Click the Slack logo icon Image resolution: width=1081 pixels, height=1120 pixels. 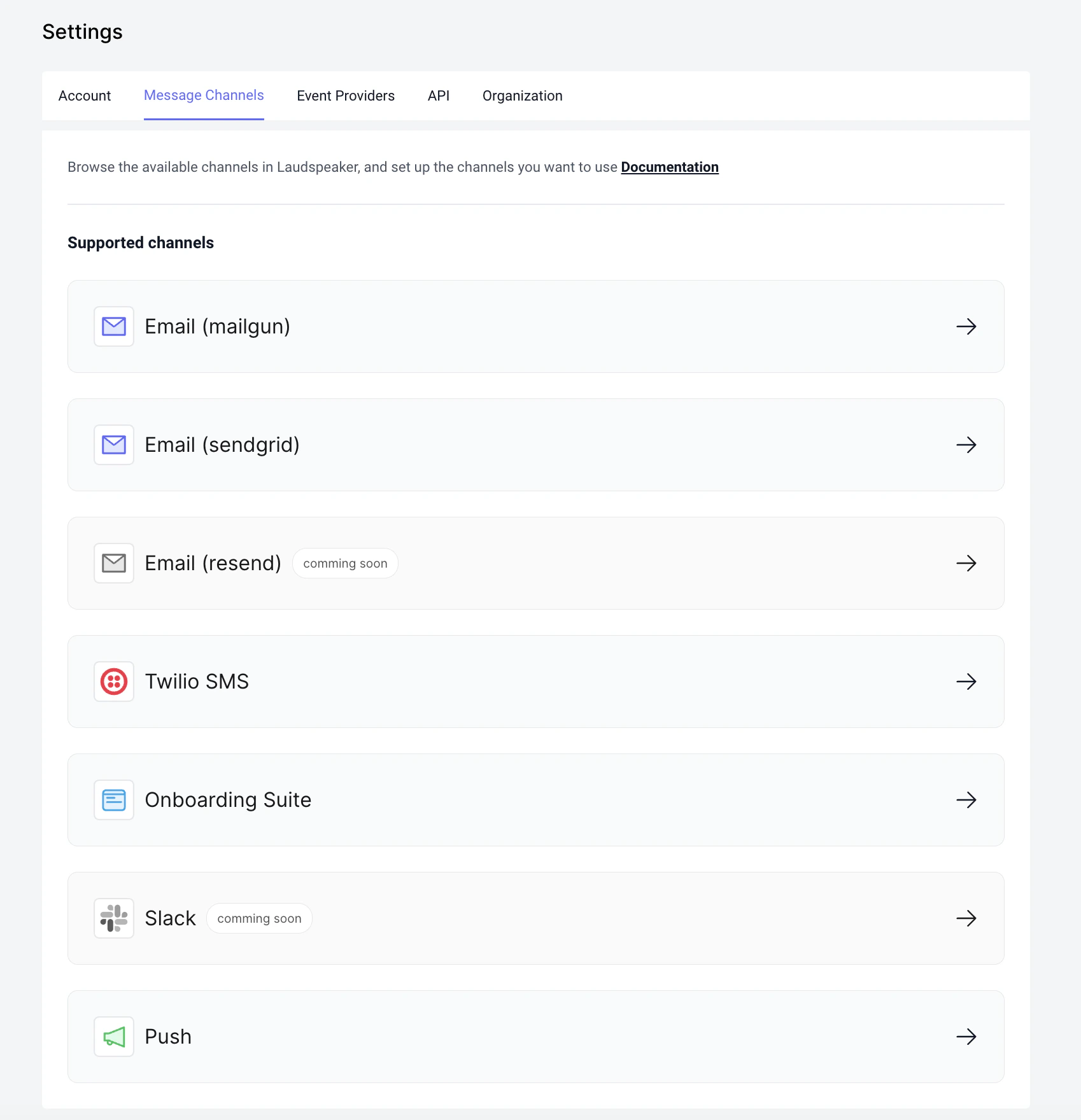113,918
